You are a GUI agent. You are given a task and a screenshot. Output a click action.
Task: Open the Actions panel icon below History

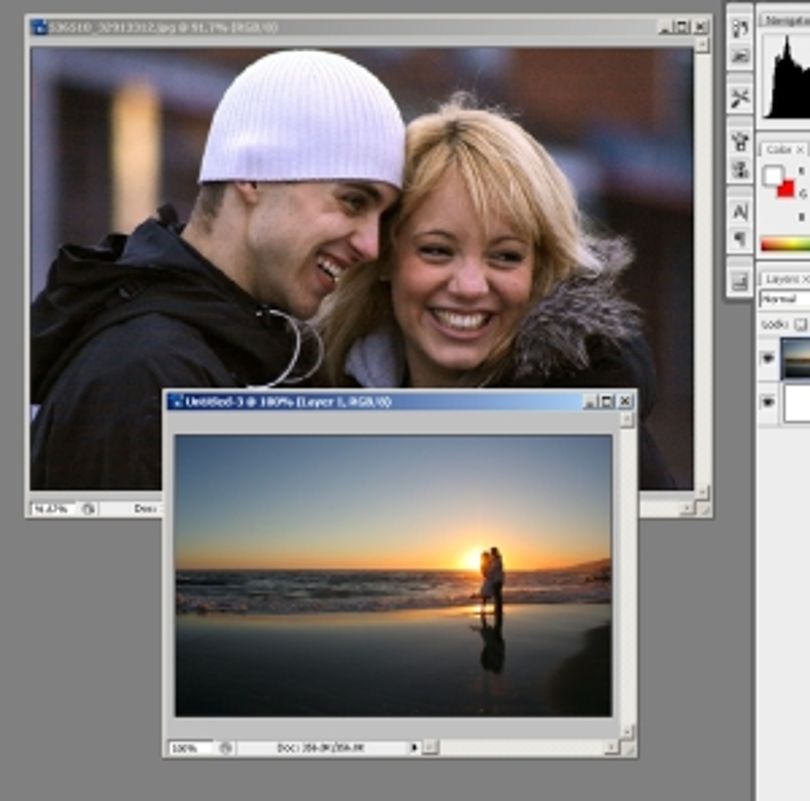pyautogui.click(x=740, y=56)
